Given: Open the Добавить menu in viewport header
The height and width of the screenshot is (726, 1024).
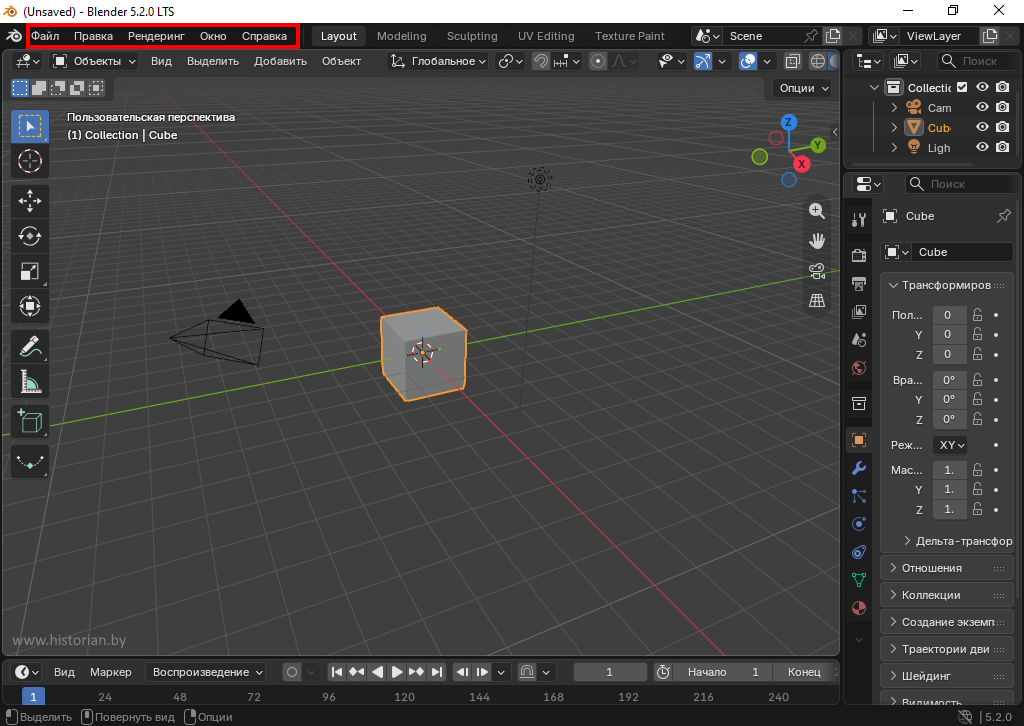Looking at the screenshot, I should (280, 61).
